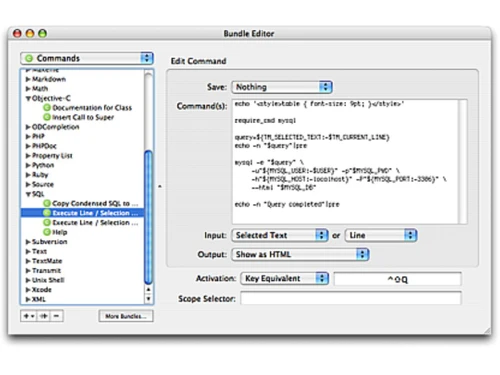Screen dimensions: 500x375
Task: Open the Input Selected Text dropdown
Action: click(280, 236)
